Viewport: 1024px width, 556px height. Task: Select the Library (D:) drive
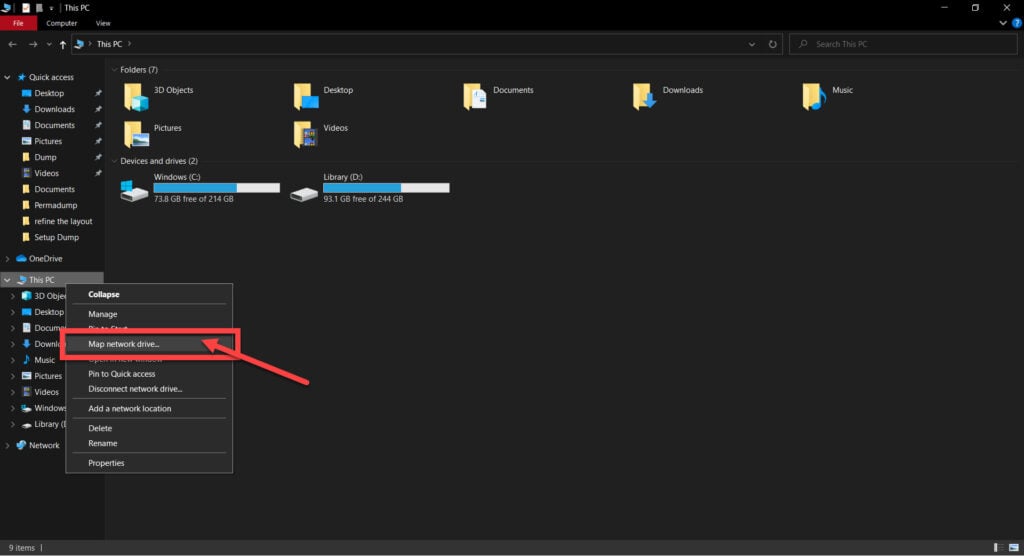[303, 191]
